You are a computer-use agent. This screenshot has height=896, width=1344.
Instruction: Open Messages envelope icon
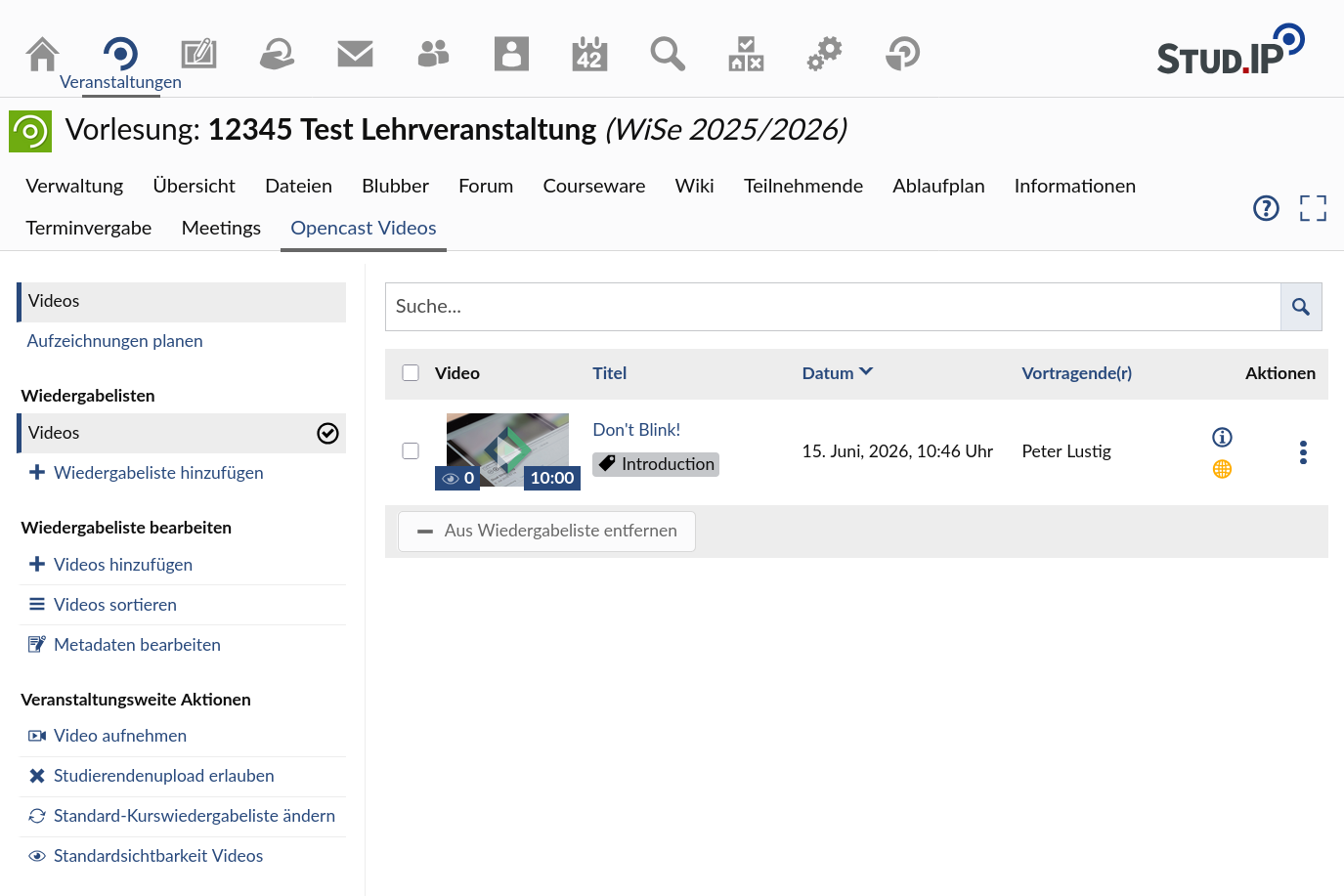click(x=355, y=54)
